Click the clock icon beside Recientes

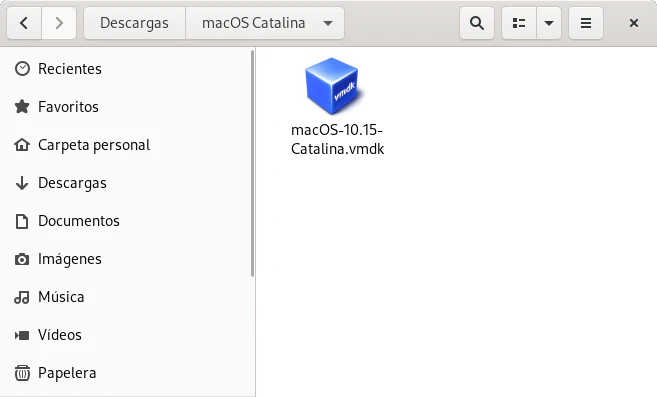point(22,69)
